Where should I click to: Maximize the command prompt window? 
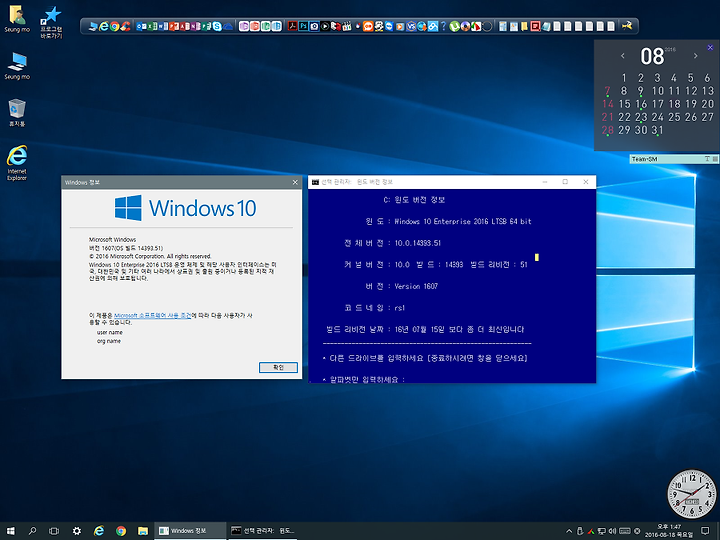pyautogui.click(x=565, y=182)
